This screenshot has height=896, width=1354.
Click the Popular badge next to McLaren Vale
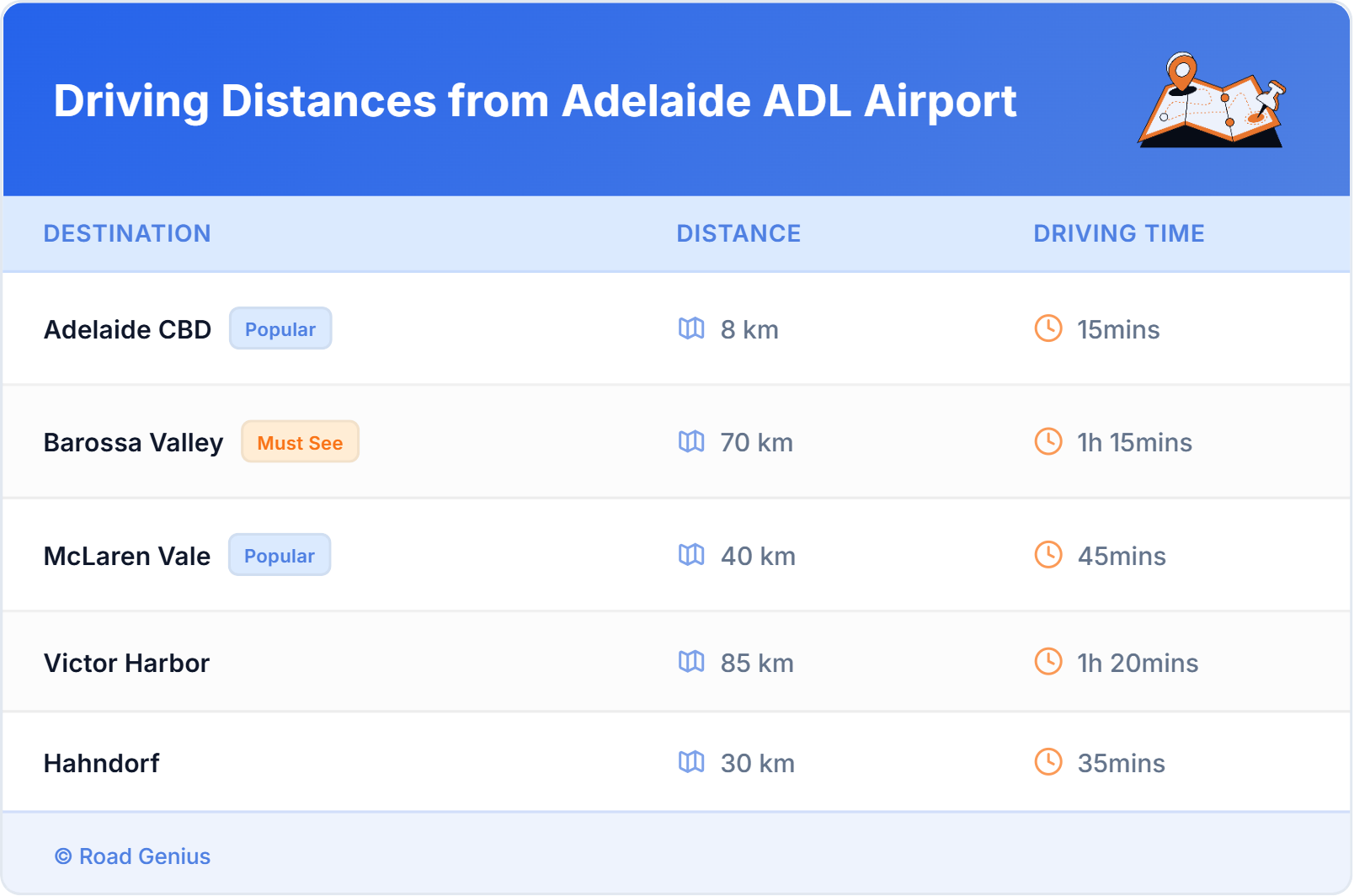tap(280, 555)
